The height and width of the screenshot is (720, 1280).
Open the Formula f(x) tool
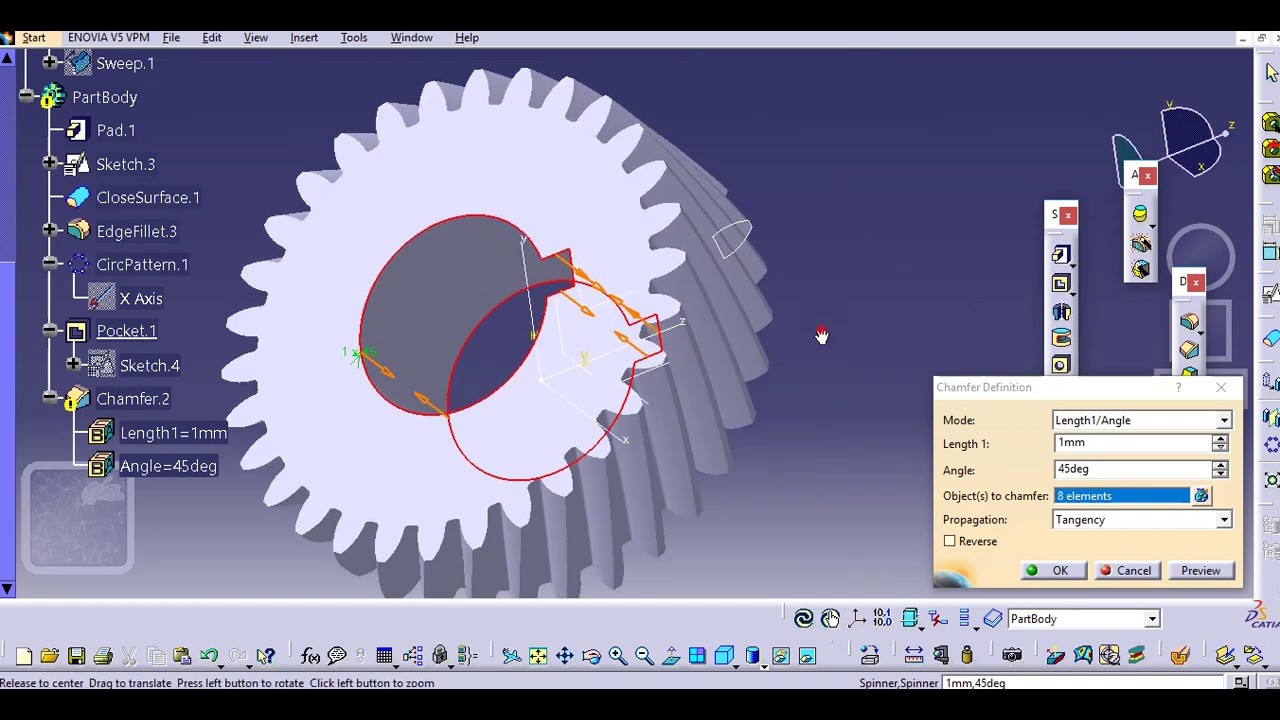point(310,656)
